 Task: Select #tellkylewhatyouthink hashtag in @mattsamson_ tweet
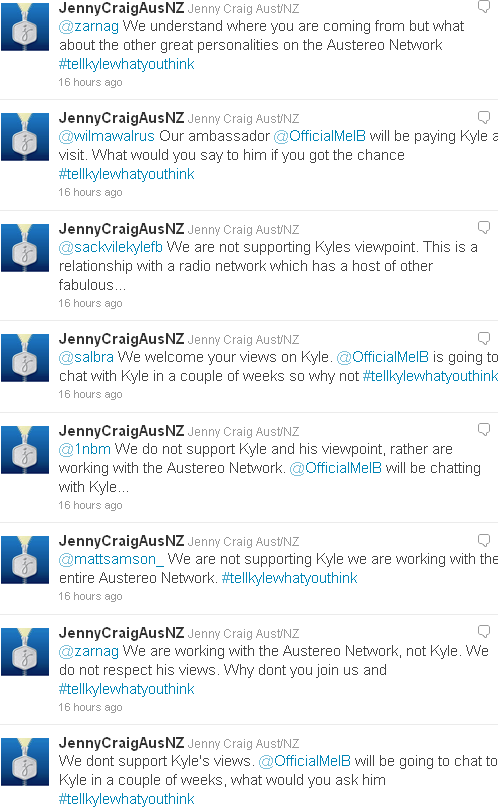pyautogui.click(x=289, y=578)
